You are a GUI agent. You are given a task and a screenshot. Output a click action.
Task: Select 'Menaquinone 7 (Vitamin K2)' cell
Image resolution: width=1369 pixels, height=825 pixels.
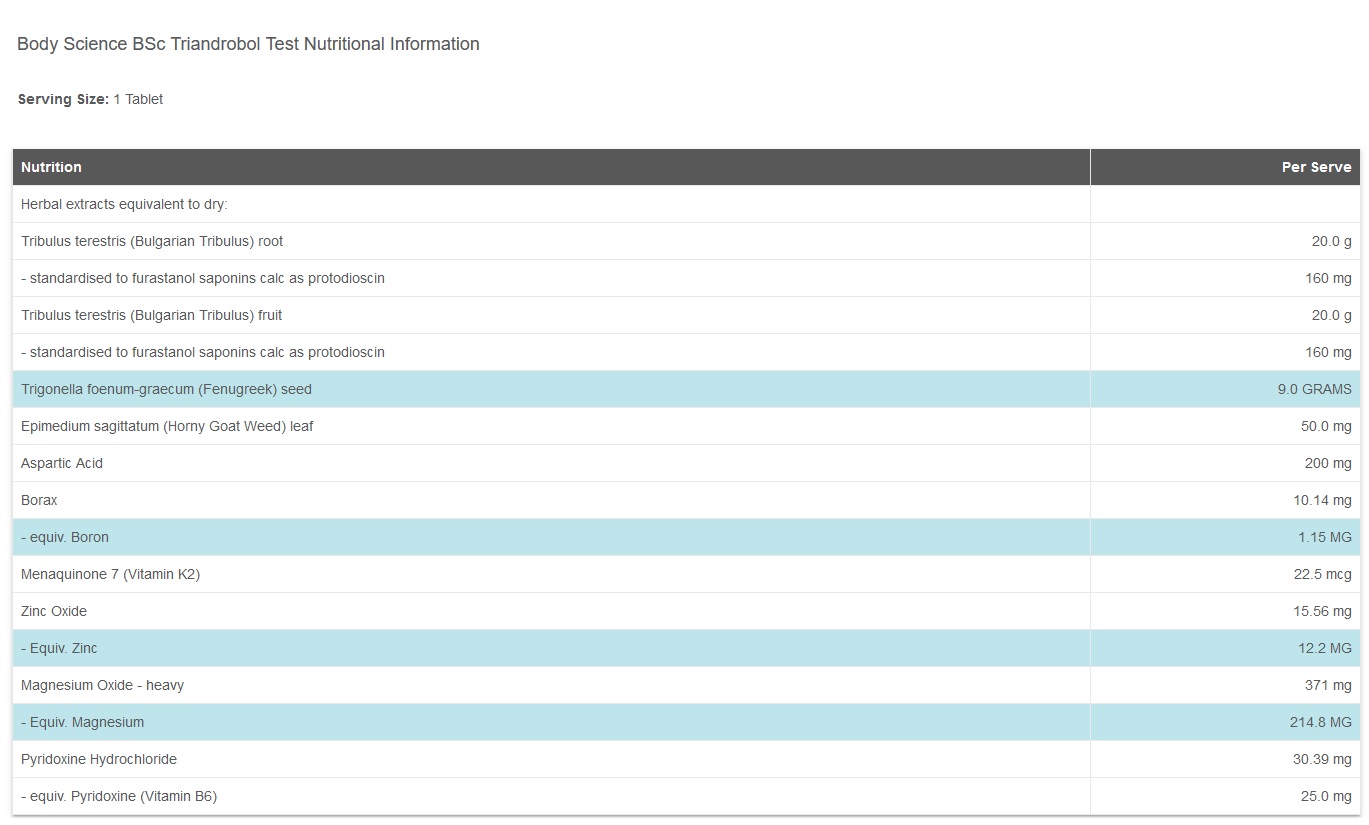(x=551, y=574)
